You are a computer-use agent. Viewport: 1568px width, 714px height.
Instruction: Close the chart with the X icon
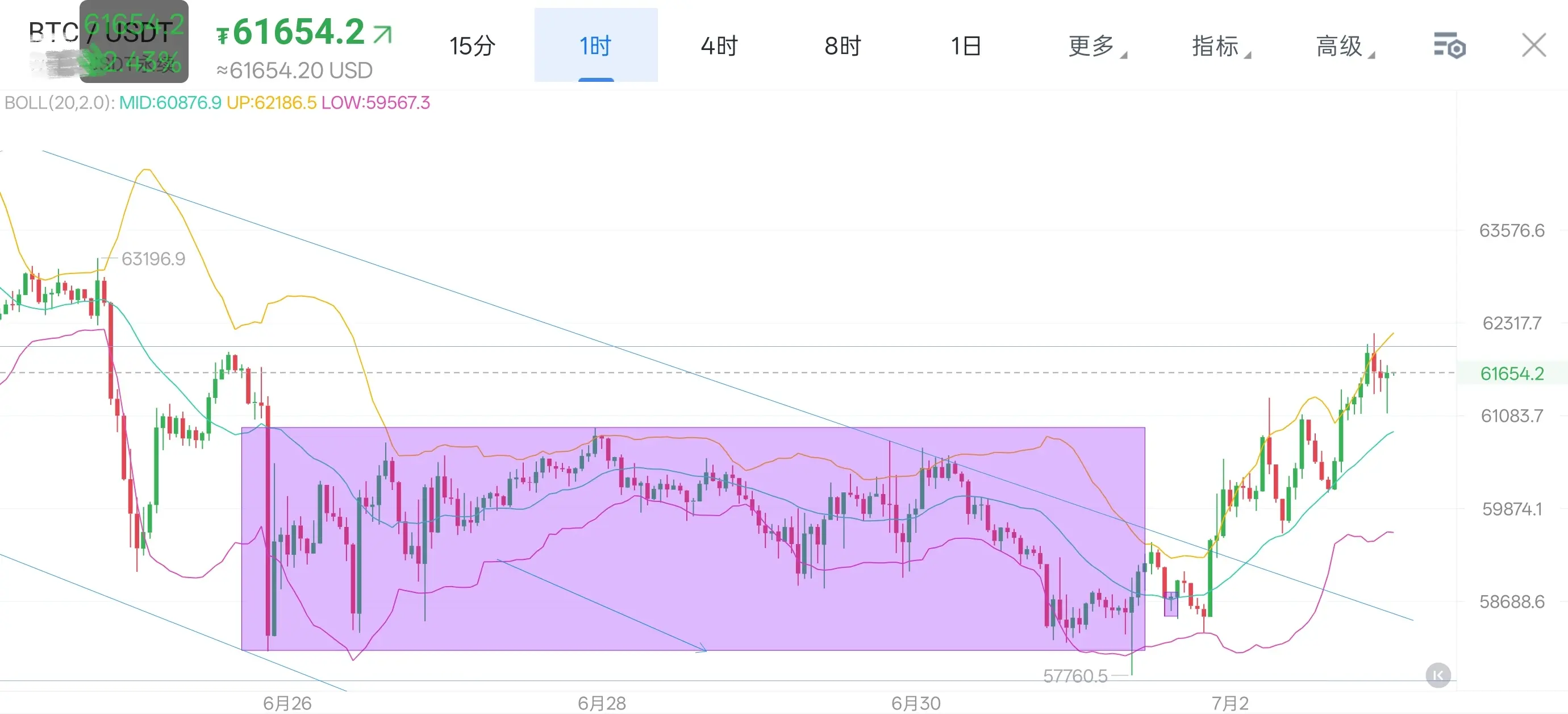(x=1533, y=45)
